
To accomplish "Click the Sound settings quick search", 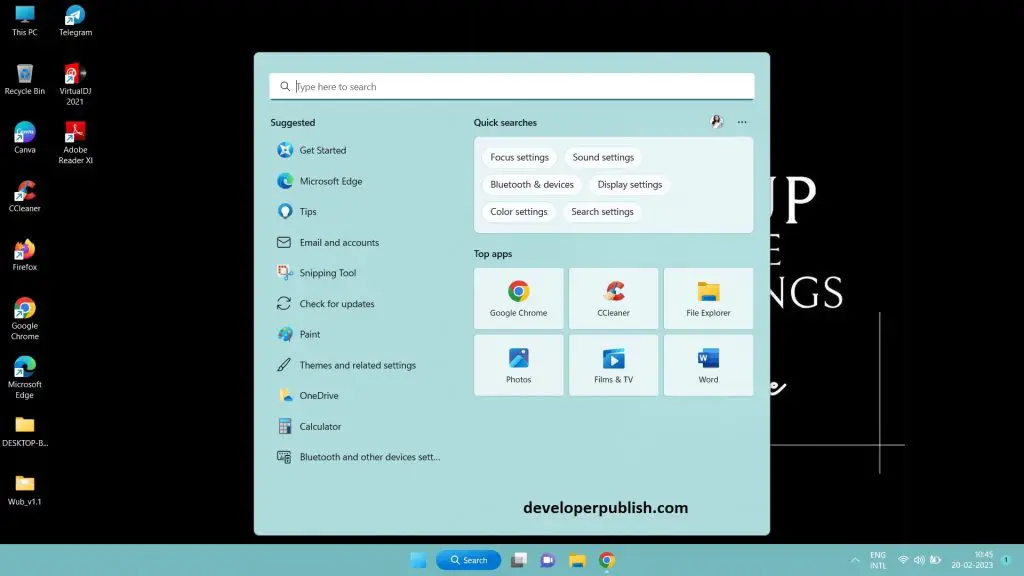I will 603,157.
